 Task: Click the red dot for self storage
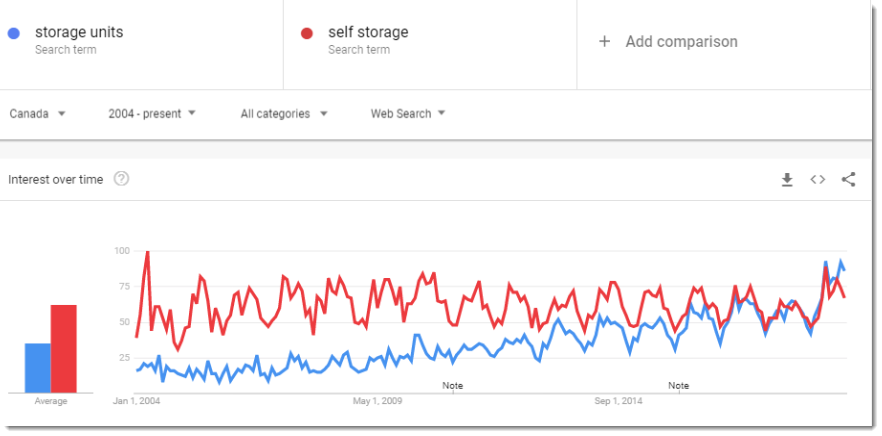coord(307,34)
